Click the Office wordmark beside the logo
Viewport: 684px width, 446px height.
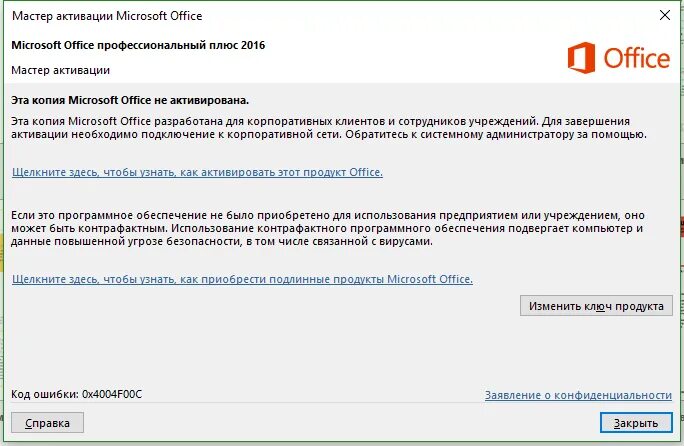pyautogui.click(x=636, y=58)
